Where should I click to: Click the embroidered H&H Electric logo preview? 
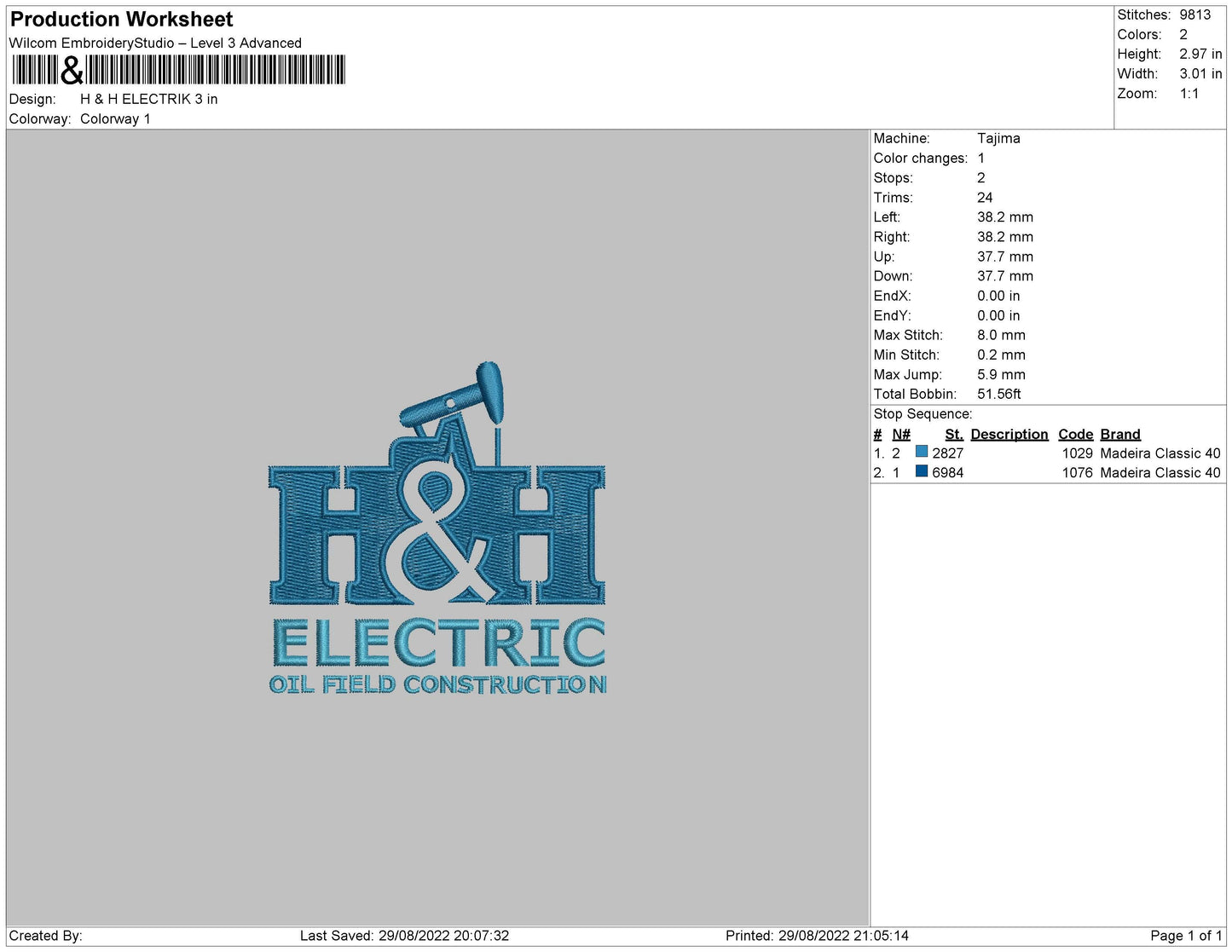point(437,527)
